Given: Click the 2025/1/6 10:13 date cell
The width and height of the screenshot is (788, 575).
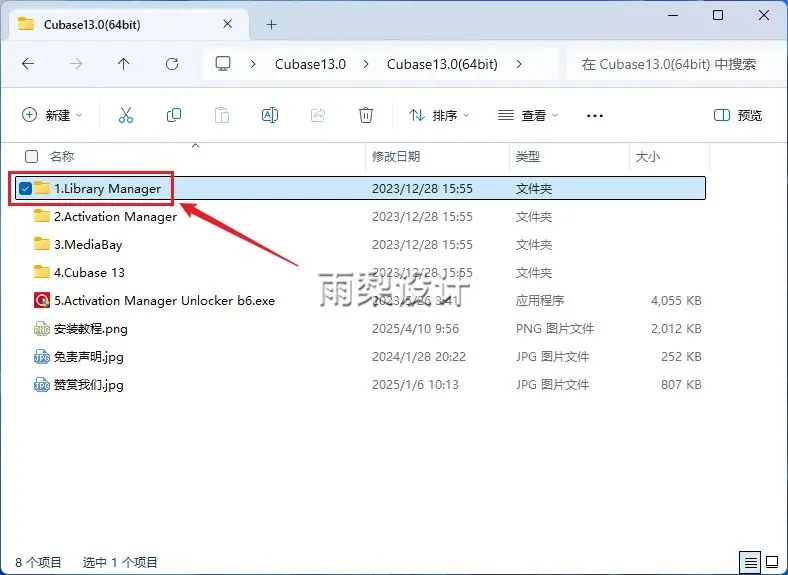Looking at the screenshot, I should tap(415, 385).
